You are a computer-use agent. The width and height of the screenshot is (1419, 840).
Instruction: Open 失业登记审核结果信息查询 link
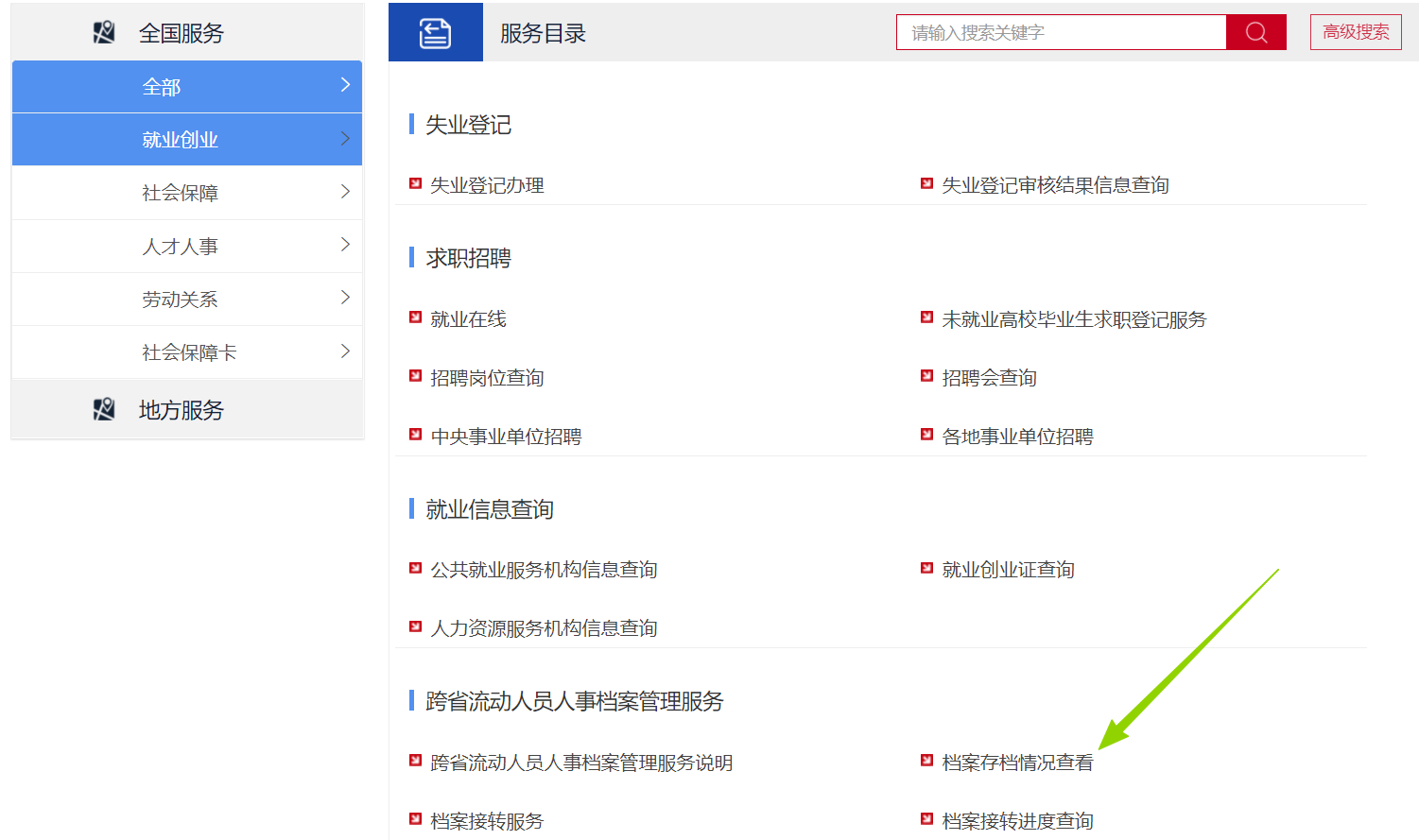(x=1055, y=185)
